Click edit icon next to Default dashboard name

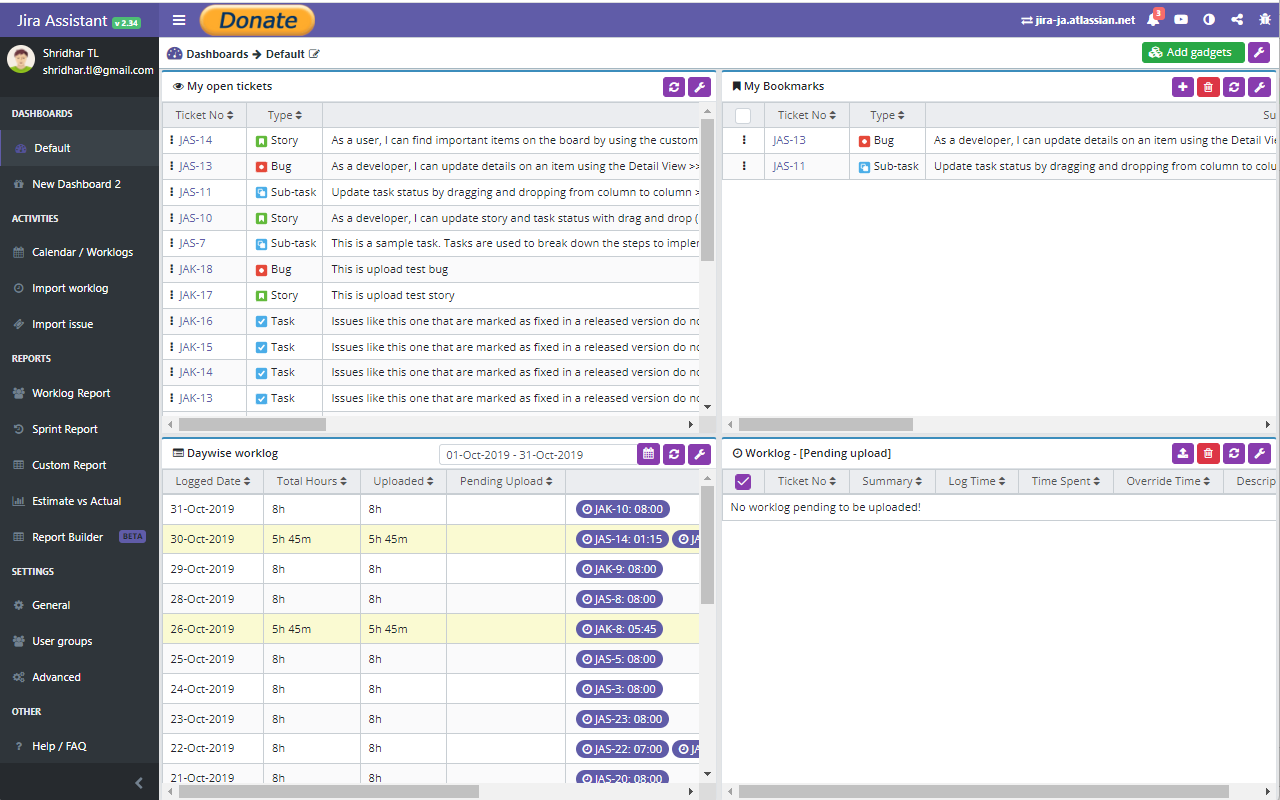(x=314, y=54)
